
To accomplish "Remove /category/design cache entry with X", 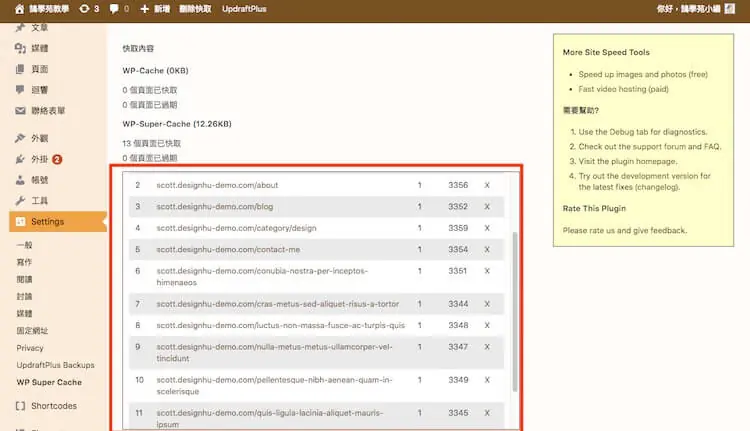I will click(x=487, y=228).
